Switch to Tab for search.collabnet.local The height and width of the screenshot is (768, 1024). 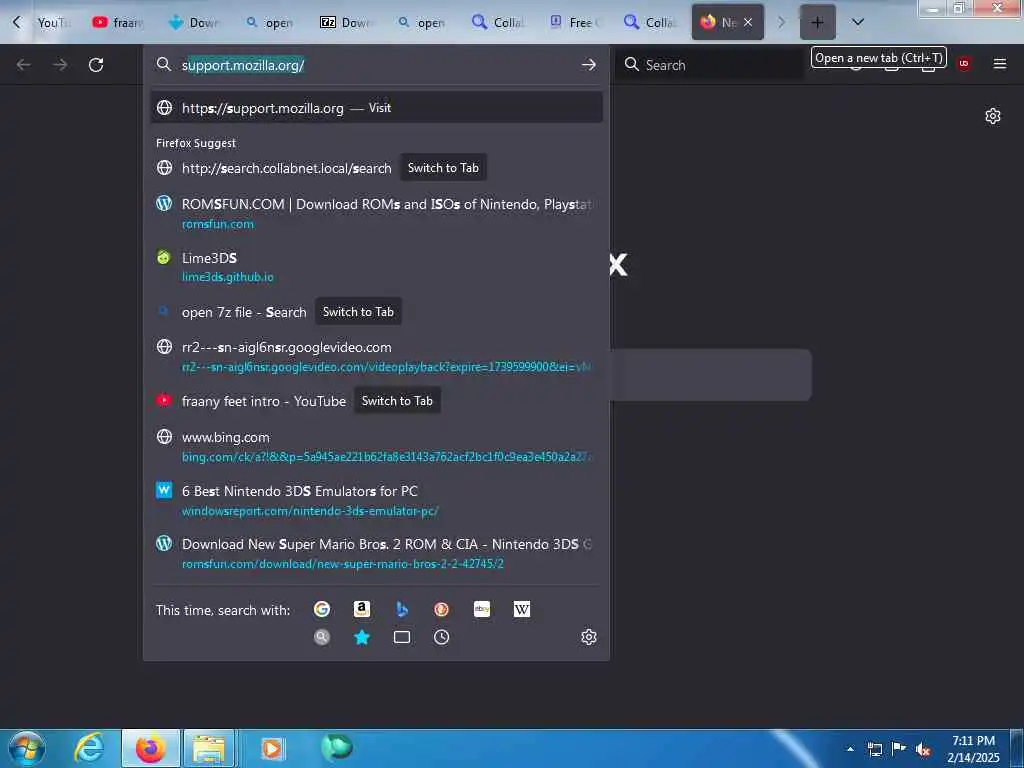coord(443,168)
